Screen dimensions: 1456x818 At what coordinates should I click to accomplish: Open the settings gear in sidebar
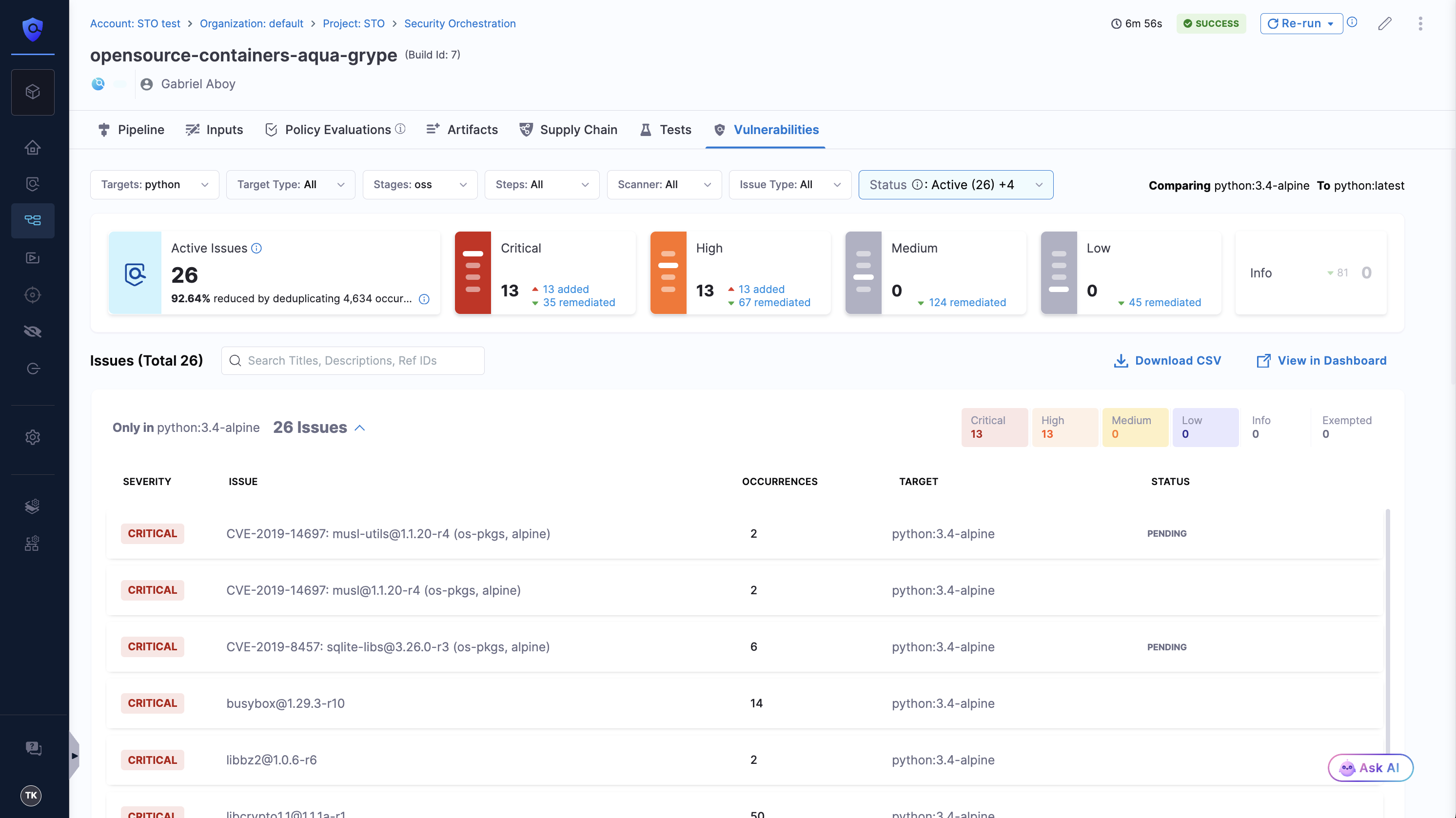(x=33, y=437)
